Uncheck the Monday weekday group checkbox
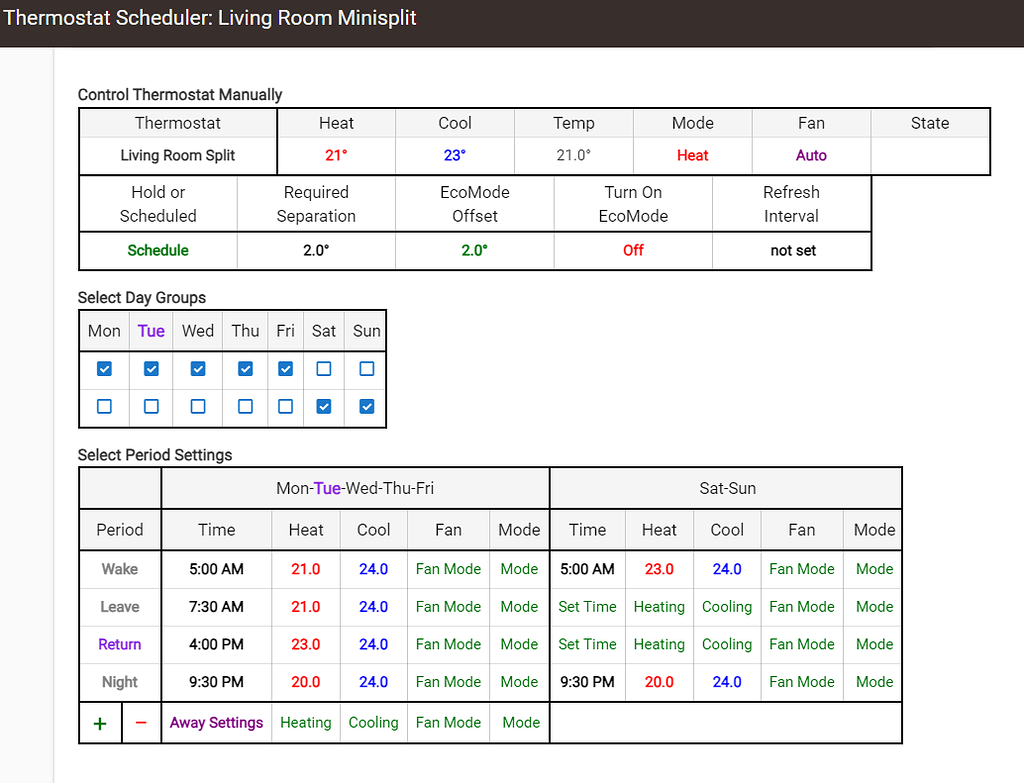The width and height of the screenshot is (1024, 783). pyautogui.click(x=104, y=368)
